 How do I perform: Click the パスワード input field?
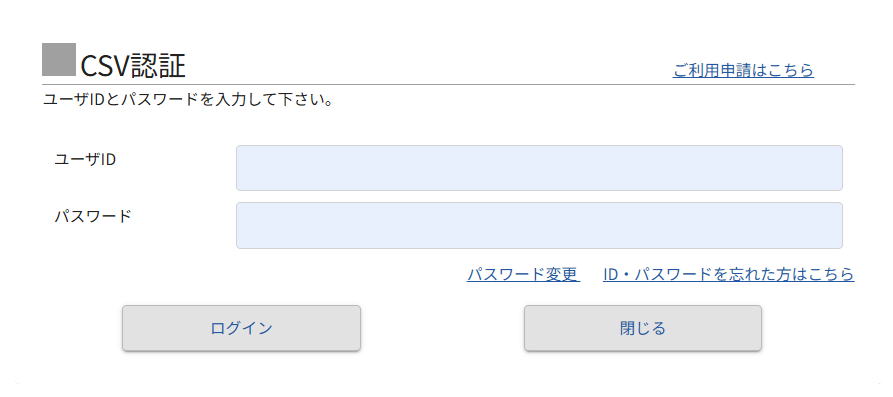[539, 226]
